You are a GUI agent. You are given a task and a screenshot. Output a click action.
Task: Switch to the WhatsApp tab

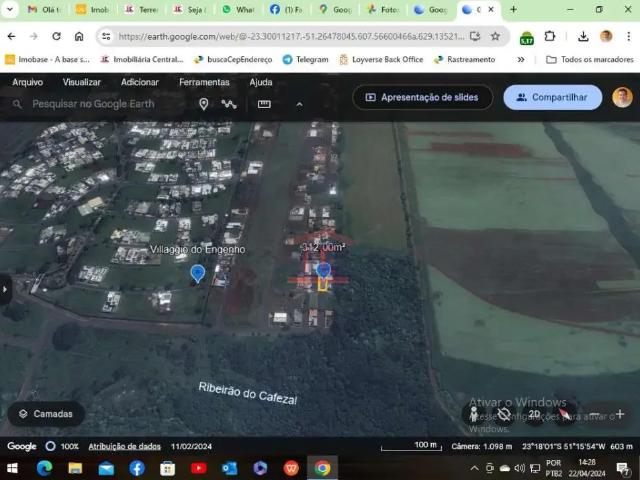[239, 9]
